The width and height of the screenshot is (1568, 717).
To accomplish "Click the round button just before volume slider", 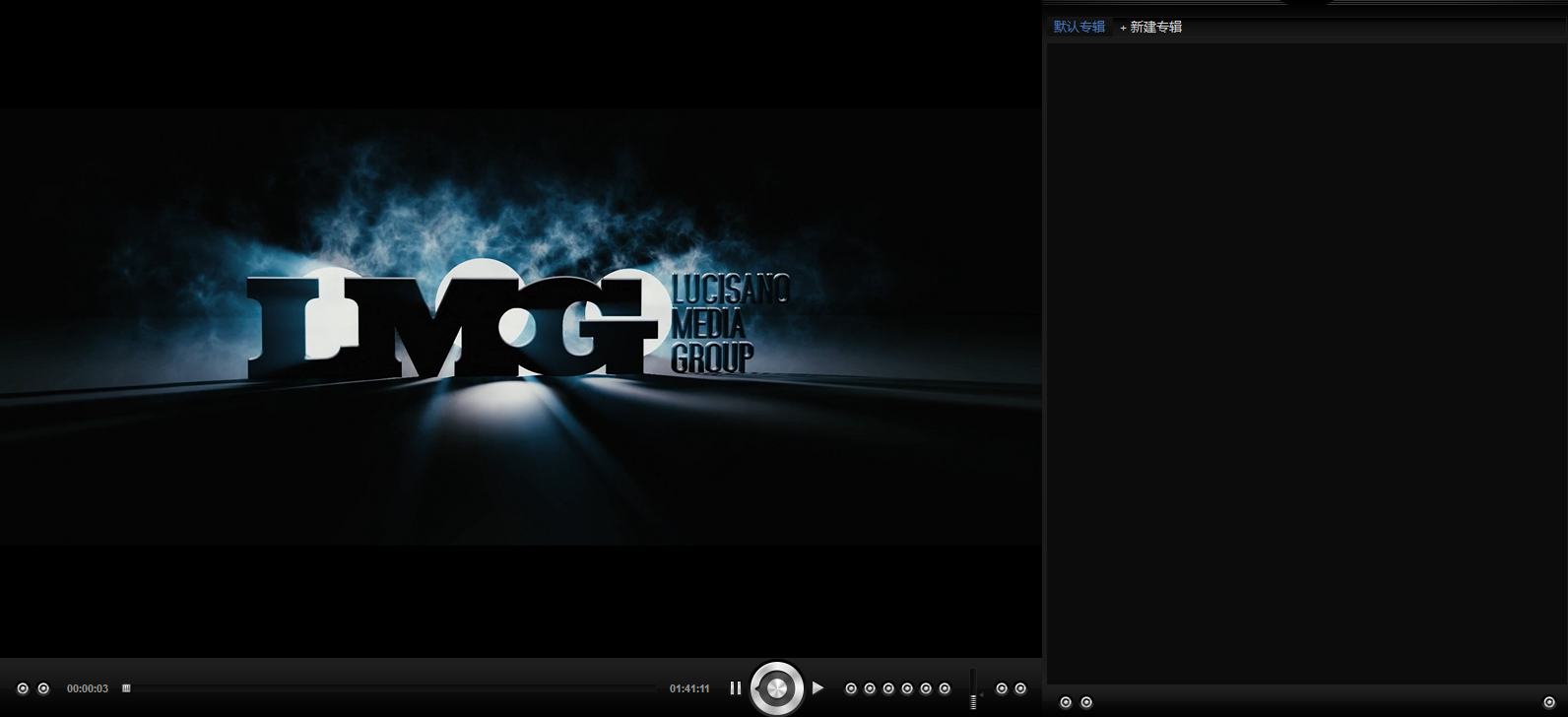I will pyautogui.click(x=945, y=688).
